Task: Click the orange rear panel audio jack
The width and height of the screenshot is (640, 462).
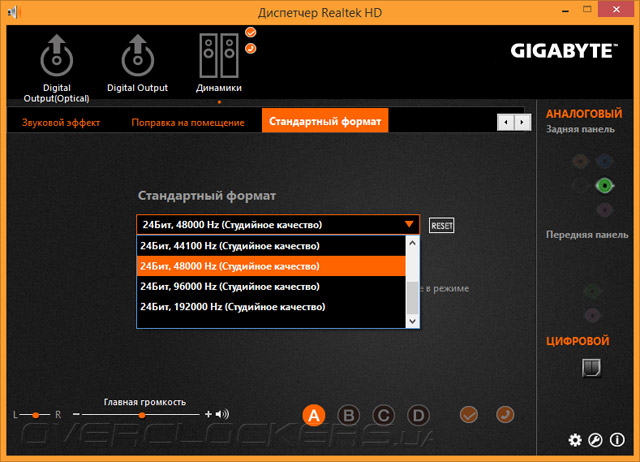Action: pos(580,161)
